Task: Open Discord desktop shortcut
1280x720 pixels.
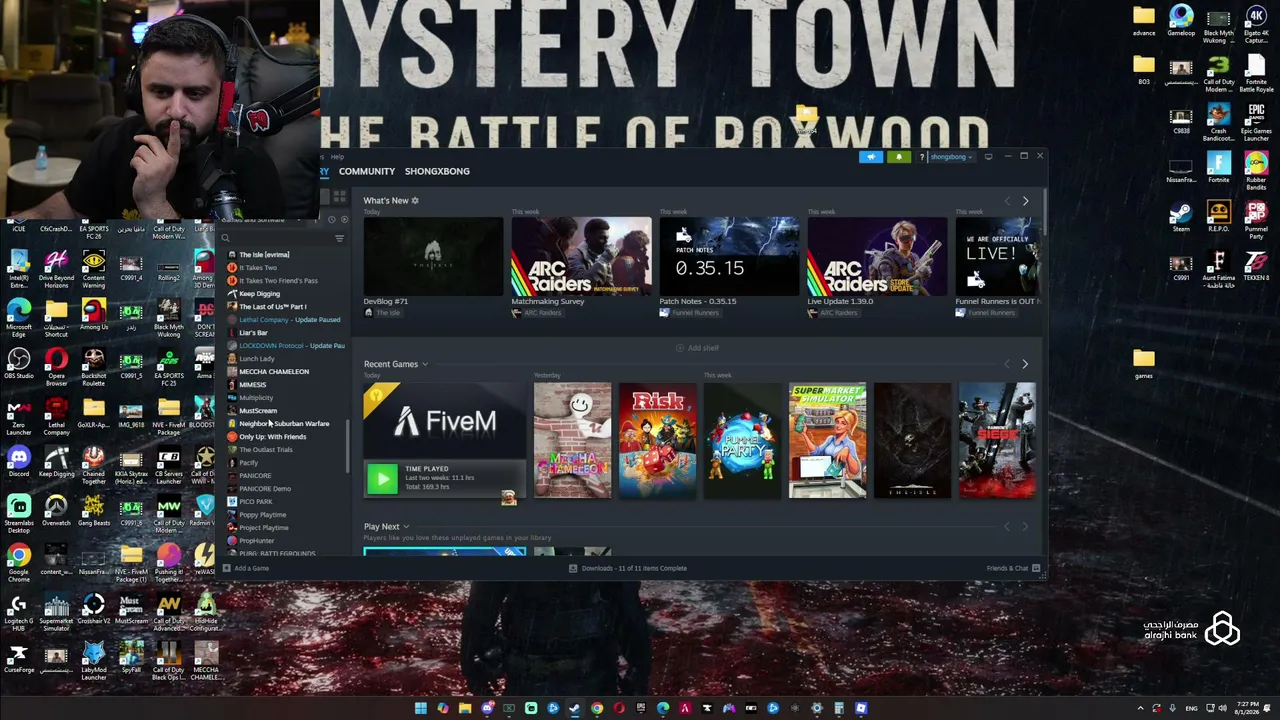Action: 18,462
